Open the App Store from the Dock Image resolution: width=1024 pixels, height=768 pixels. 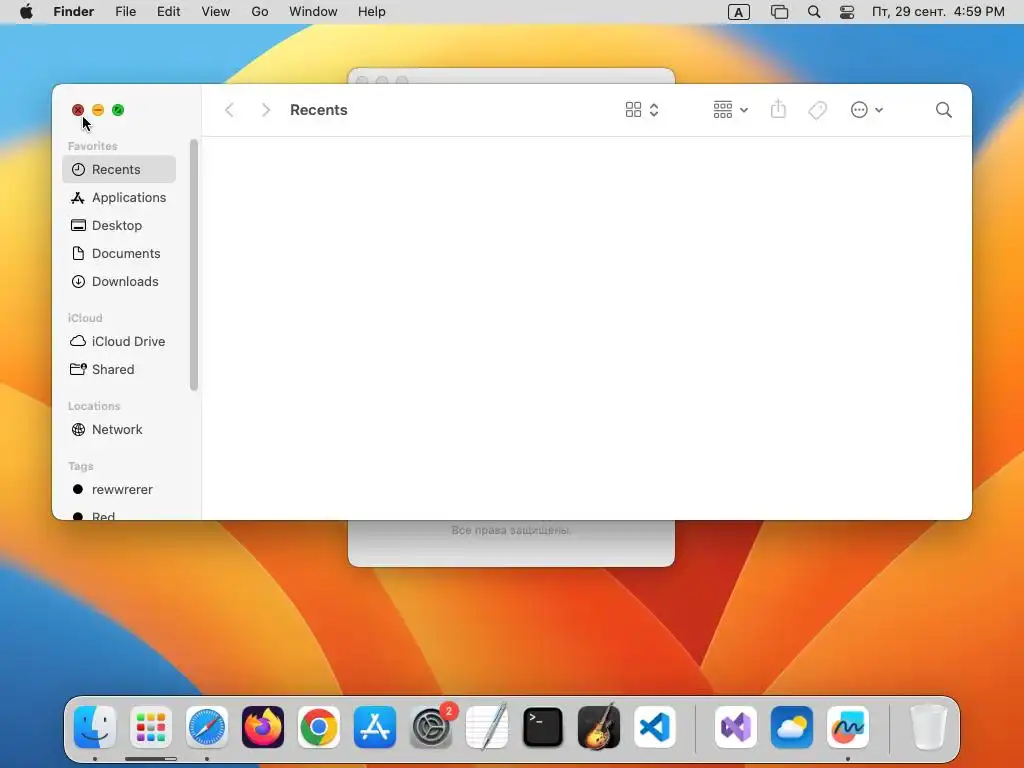375,727
